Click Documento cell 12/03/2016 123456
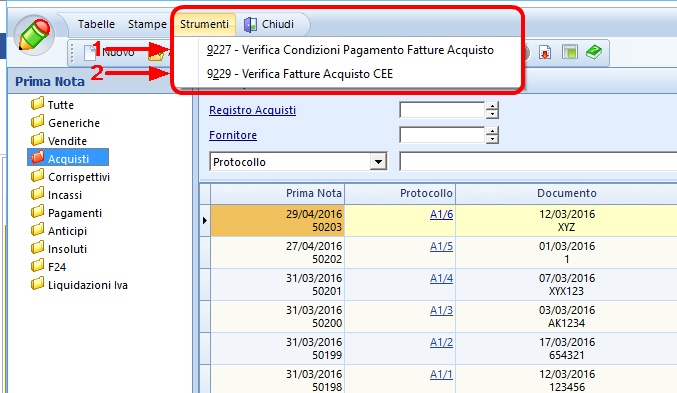Image resolution: width=677 pixels, height=393 pixels. point(566,379)
